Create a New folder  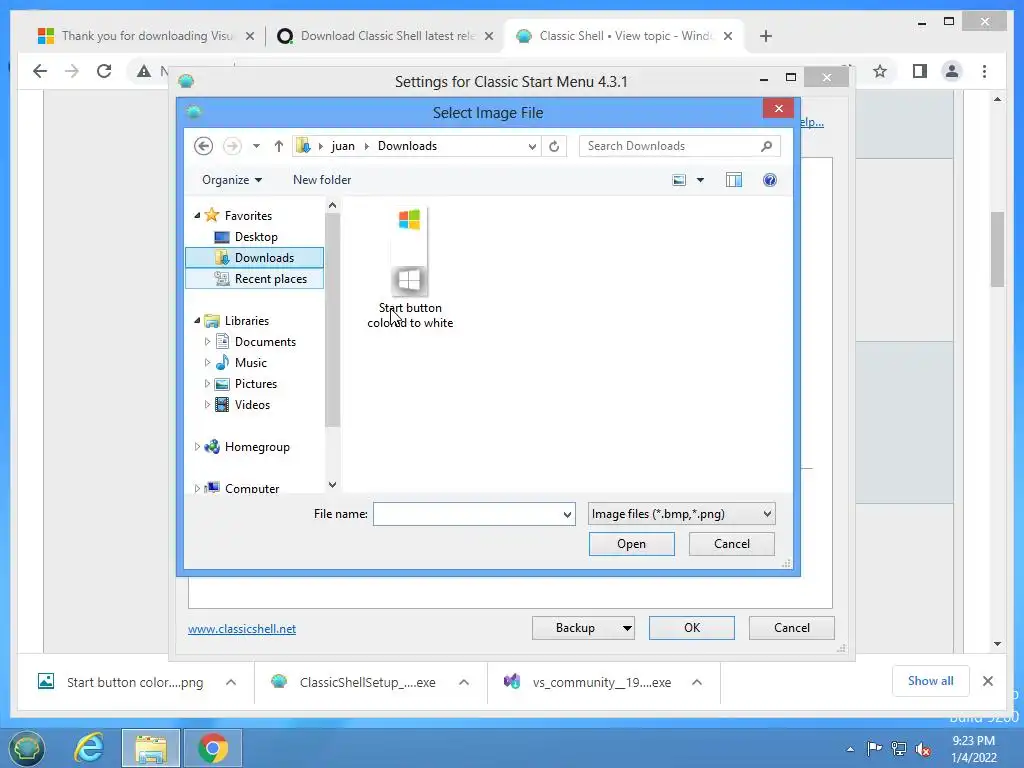point(322,180)
